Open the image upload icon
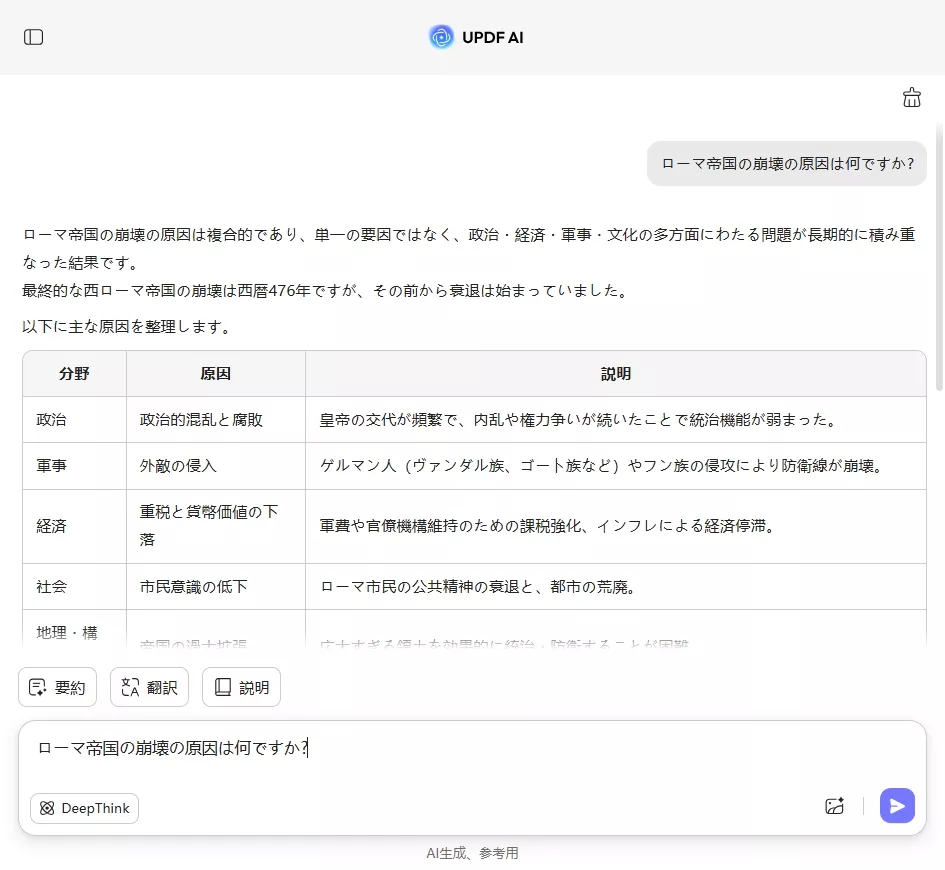945x870 pixels. (x=835, y=806)
